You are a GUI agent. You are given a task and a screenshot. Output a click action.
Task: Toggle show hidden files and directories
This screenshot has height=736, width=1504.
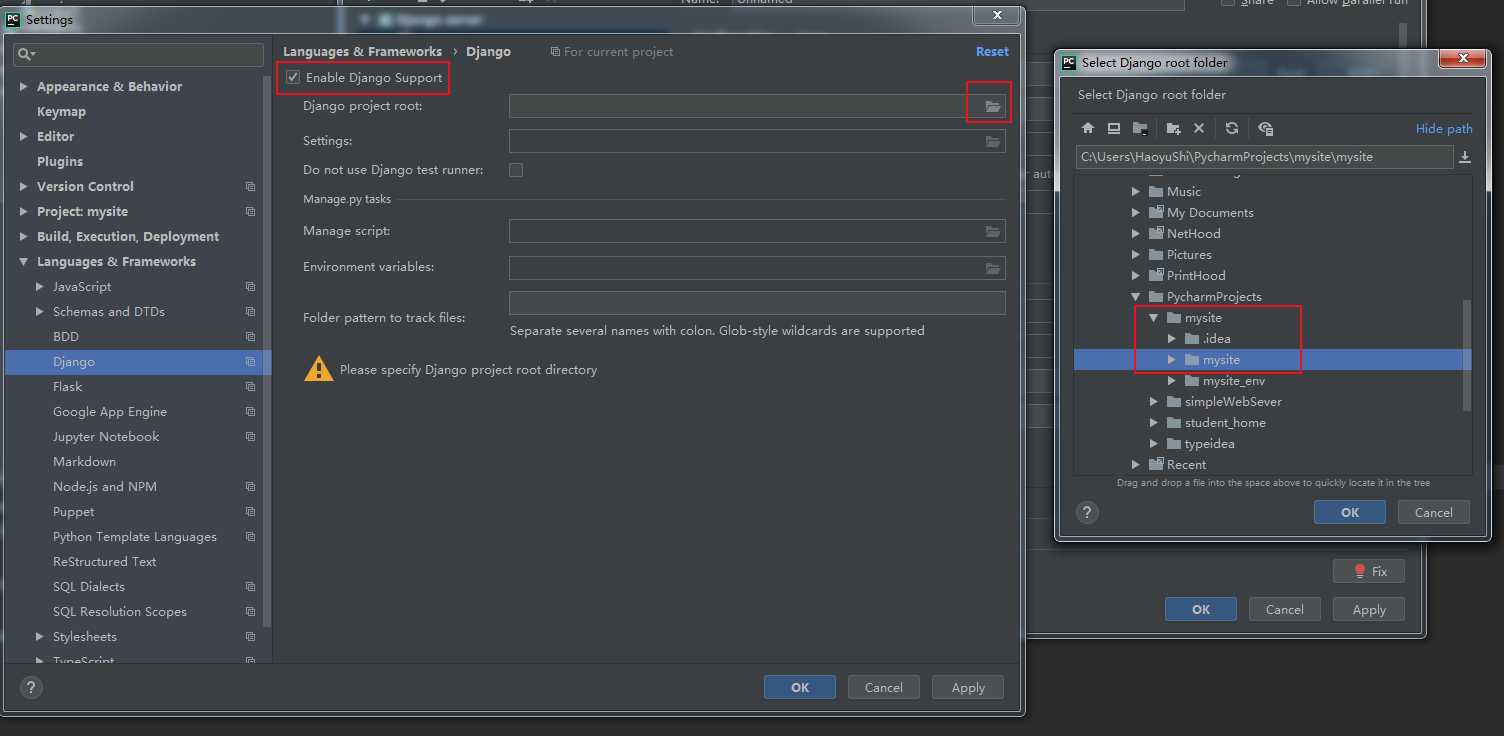click(1265, 128)
